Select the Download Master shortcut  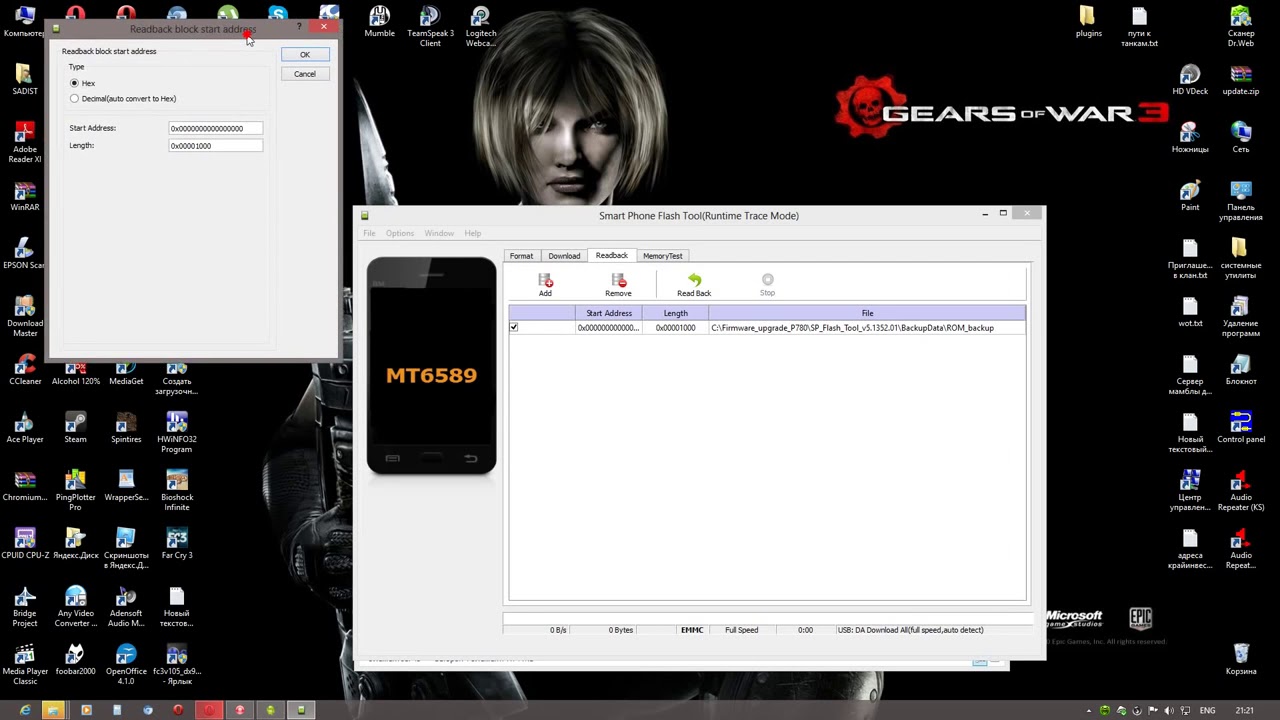pos(25,317)
